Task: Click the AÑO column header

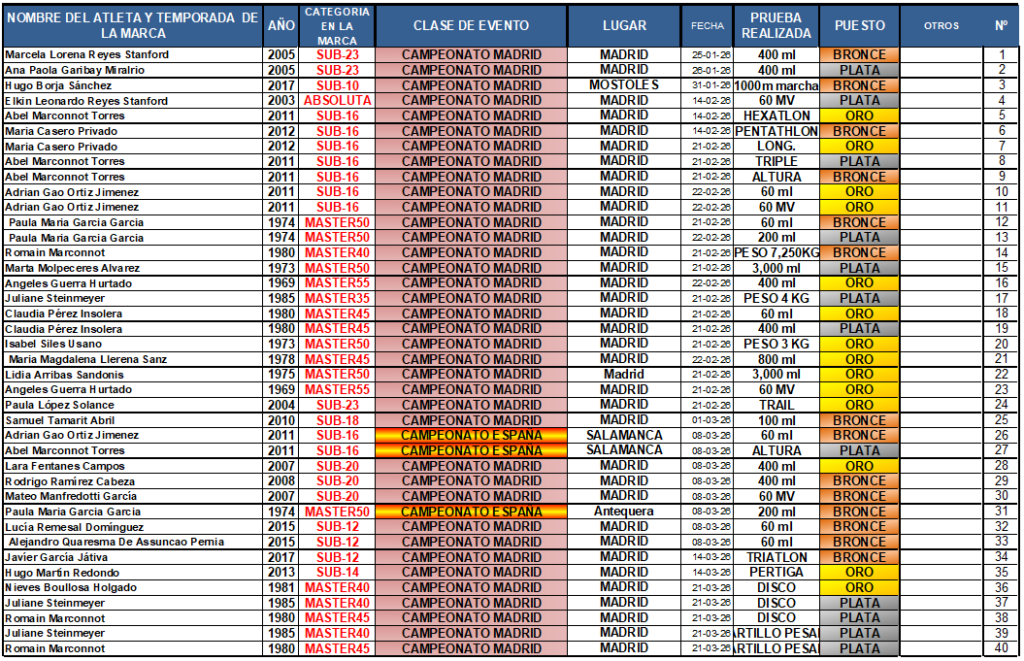Action: pos(281,25)
